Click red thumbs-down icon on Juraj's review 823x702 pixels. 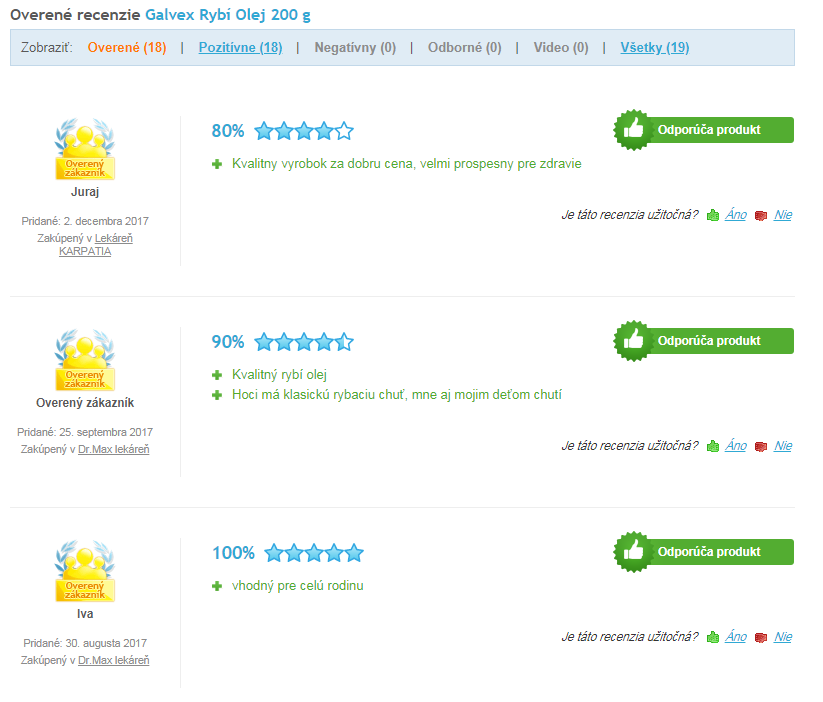(x=761, y=216)
